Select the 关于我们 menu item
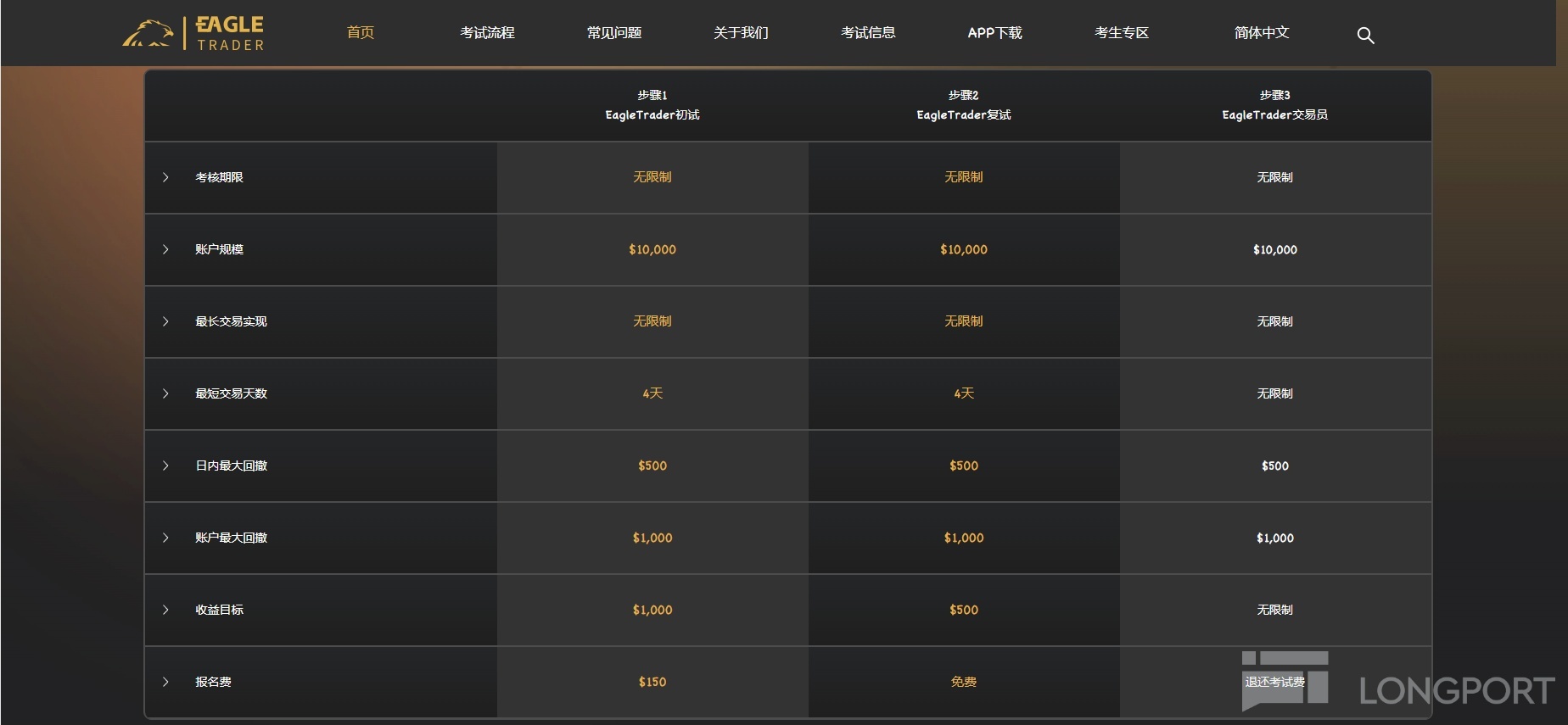The width and height of the screenshot is (1568, 725). click(741, 32)
